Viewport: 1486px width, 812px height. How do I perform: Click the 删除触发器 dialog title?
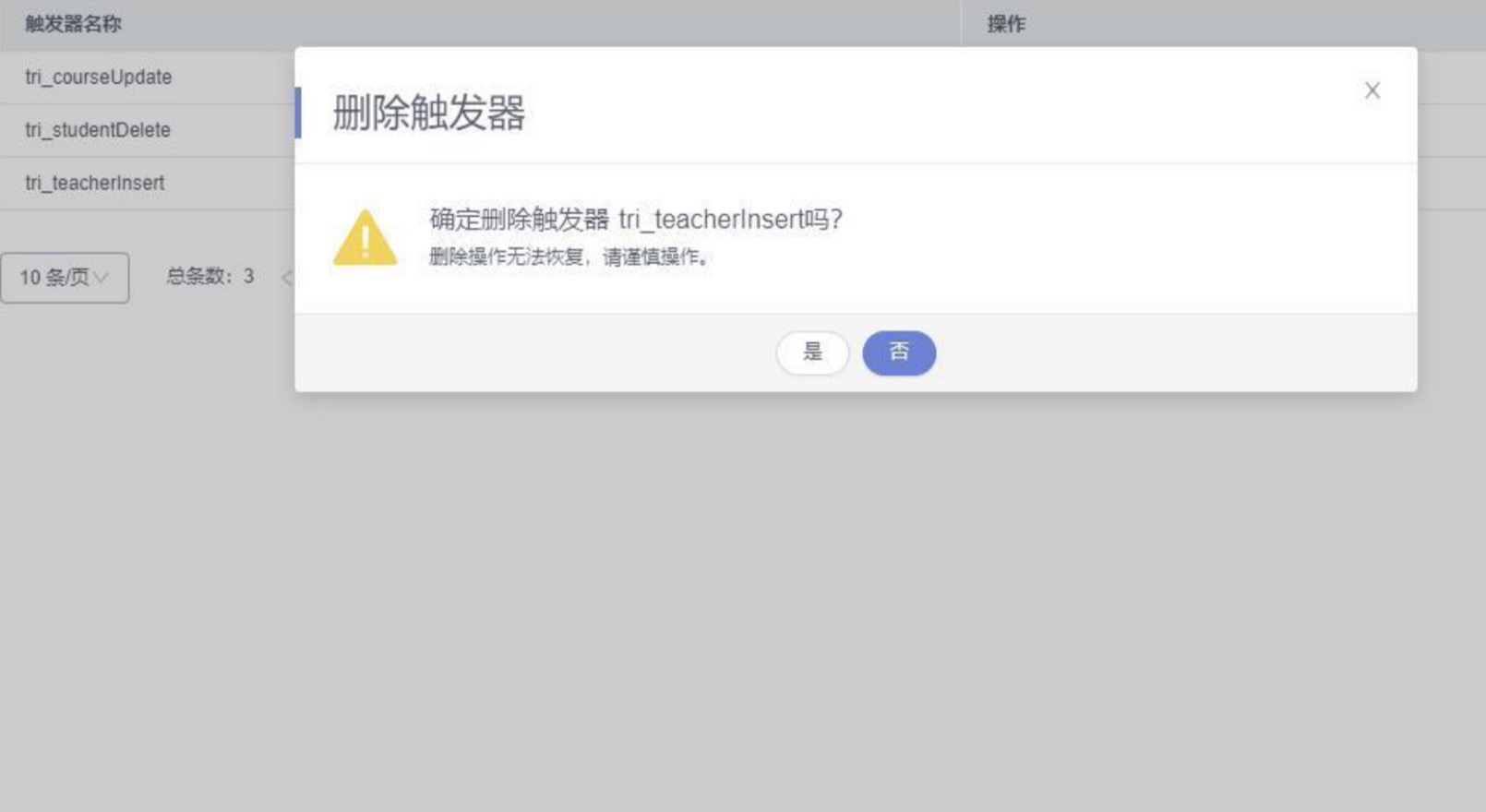pyautogui.click(x=429, y=113)
